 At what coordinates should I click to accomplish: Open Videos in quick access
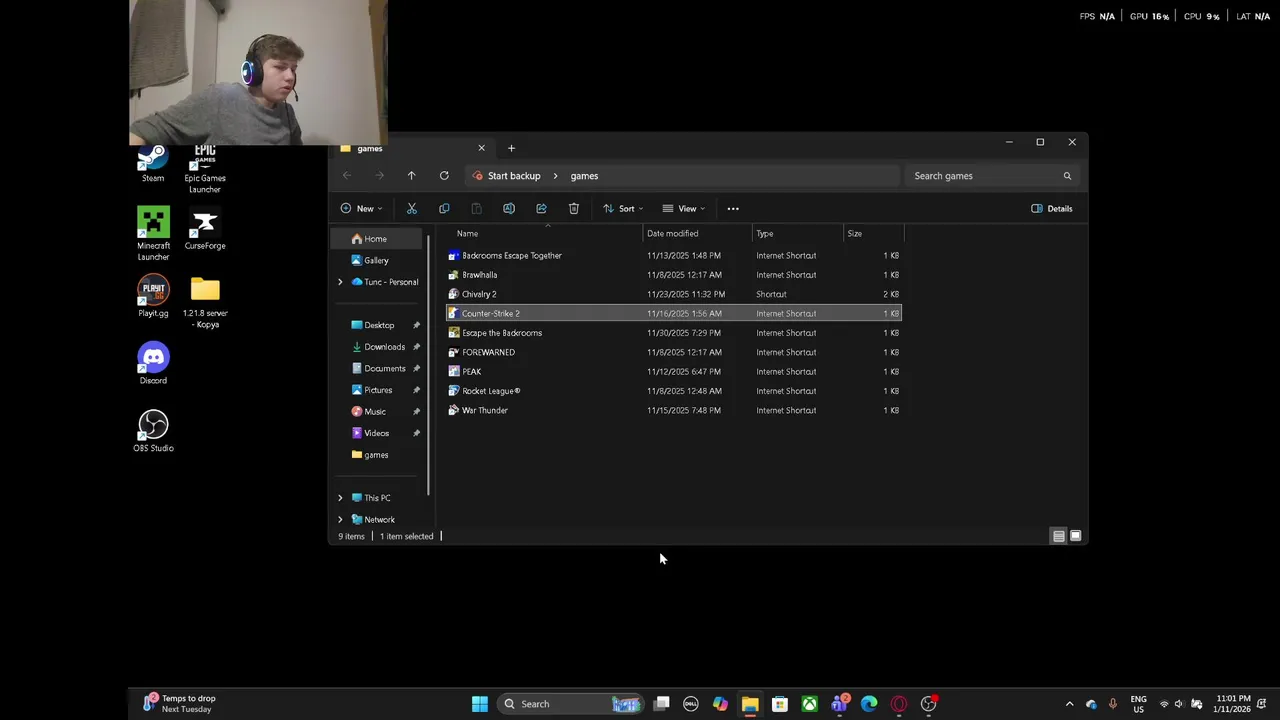coord(378,433)
